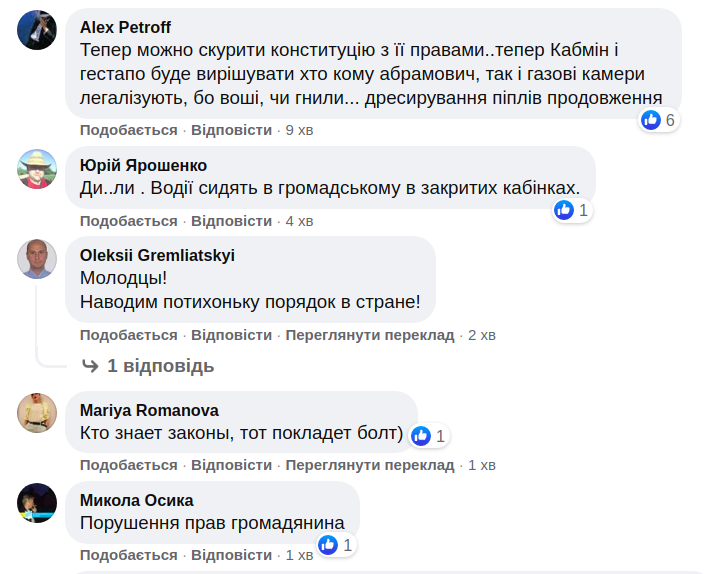Click the like reaction icon on Mariya Romanova's comment
The width and height of the screenshot is (722, 574).
coord(421,435)
